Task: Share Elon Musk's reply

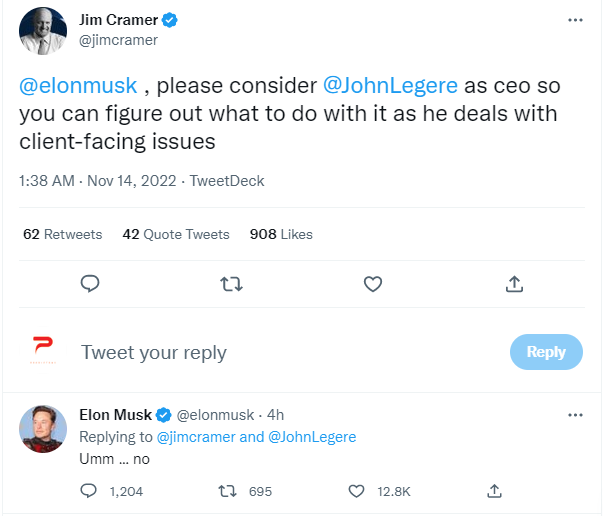Action: click(494, 491)
